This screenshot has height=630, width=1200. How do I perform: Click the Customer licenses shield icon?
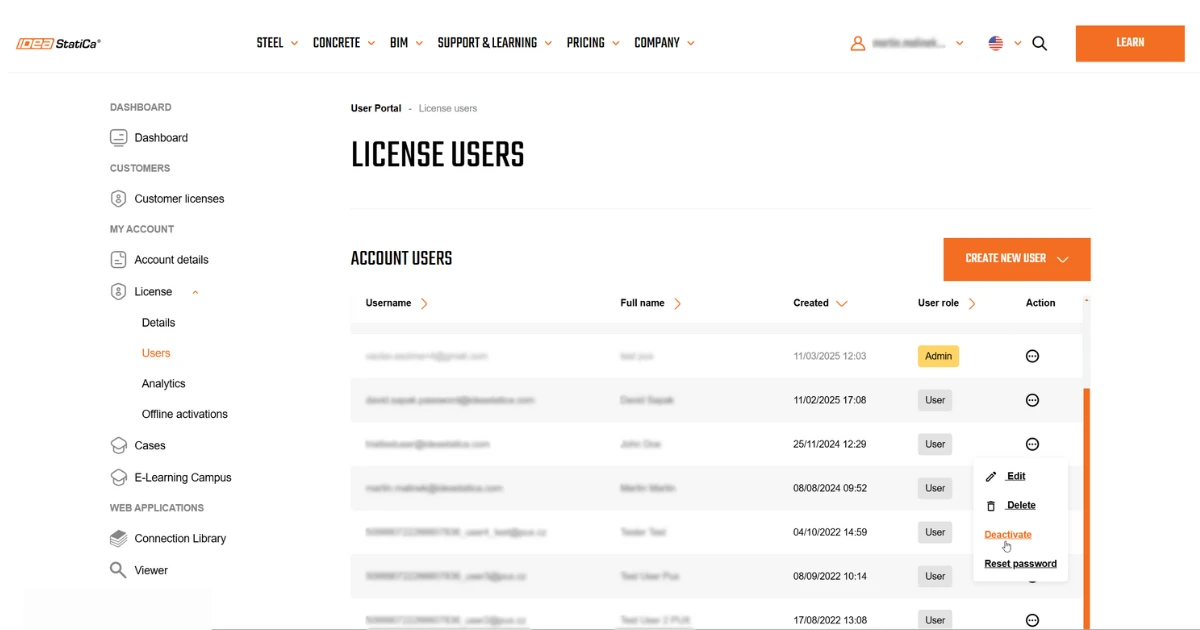tap(118, 199)
